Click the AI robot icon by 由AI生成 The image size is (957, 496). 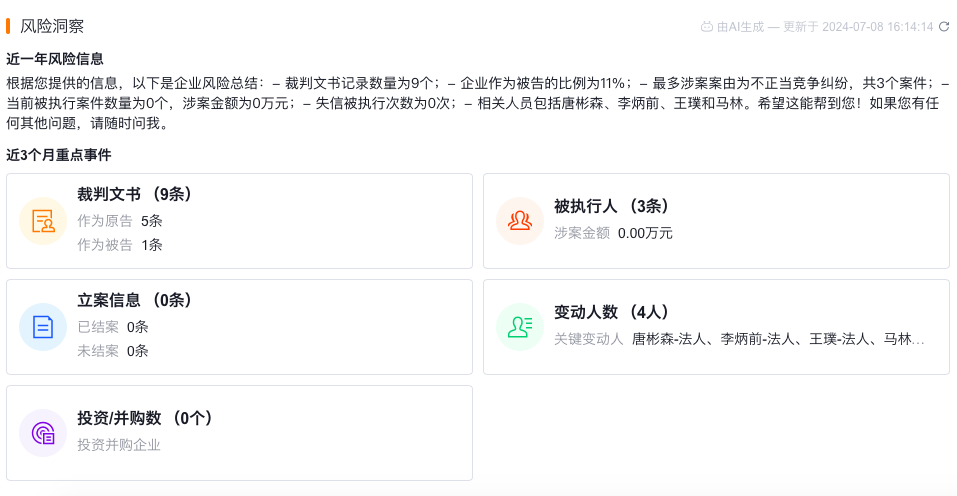tap(707, 27)
